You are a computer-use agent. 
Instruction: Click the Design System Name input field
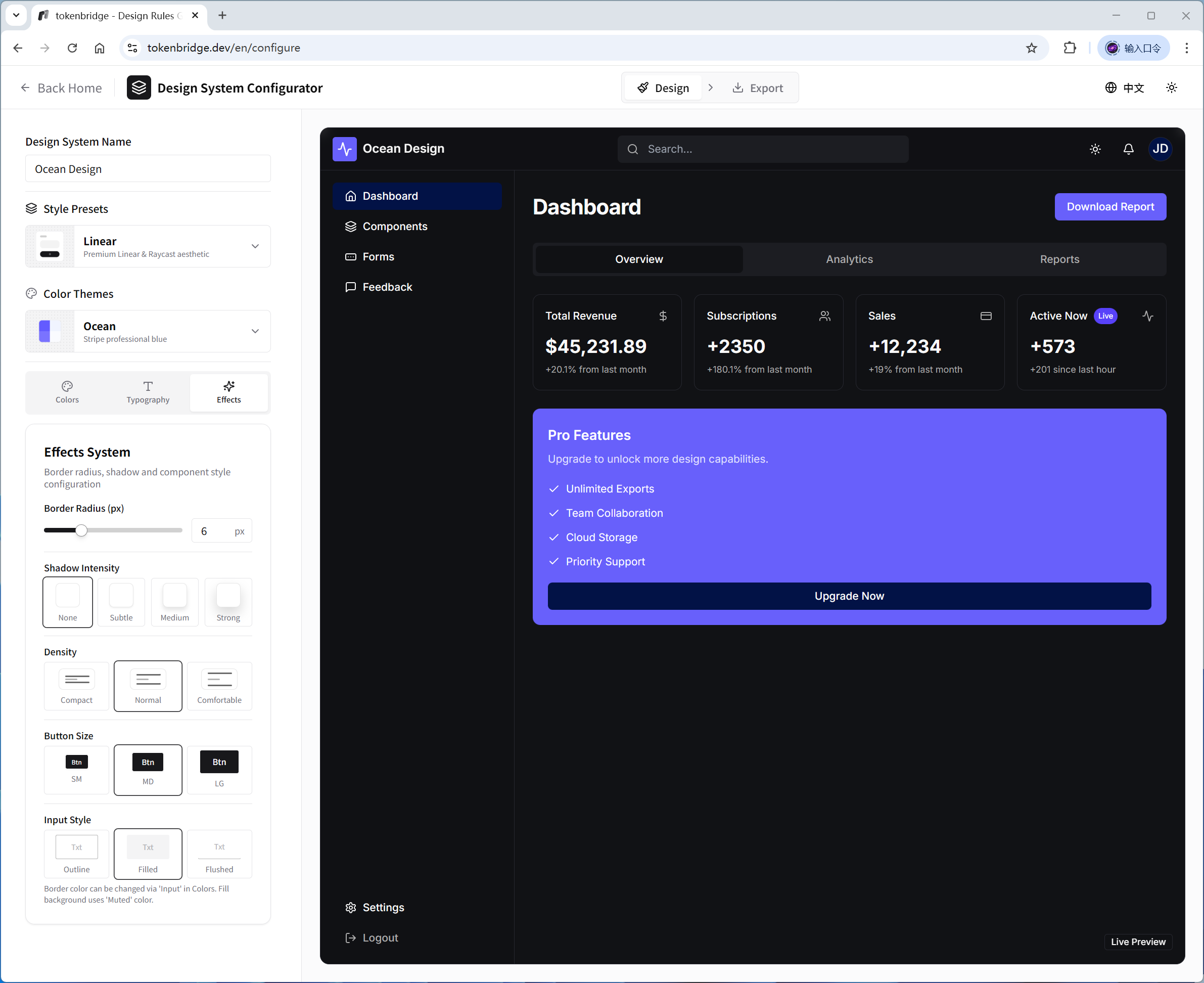click(x=148, y=168)
